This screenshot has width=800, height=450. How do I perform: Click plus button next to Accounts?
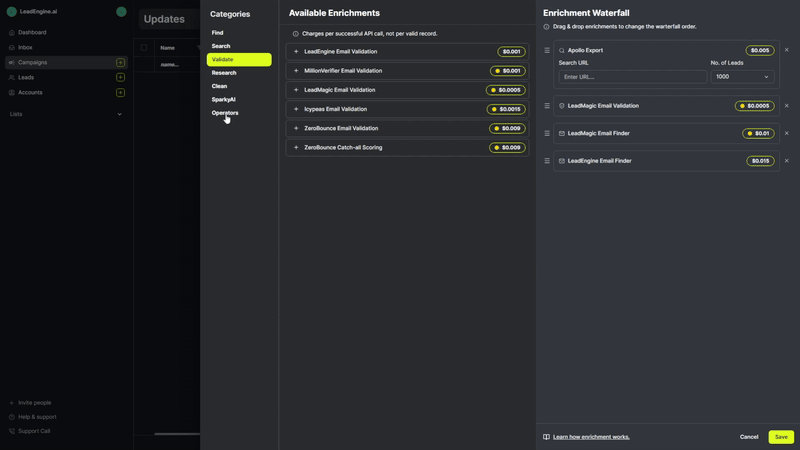tap(120, 92)
